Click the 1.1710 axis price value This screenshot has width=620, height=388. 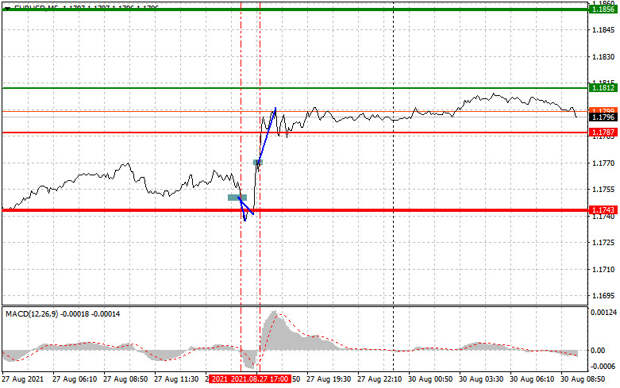point(603,269)
